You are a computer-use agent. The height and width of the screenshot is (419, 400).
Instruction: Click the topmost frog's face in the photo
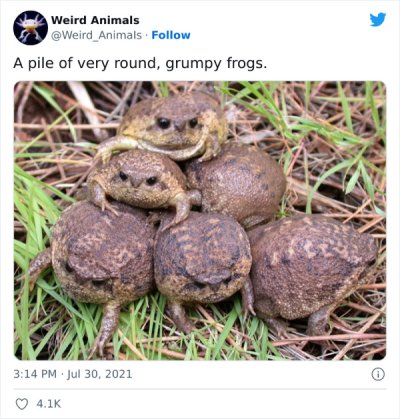(x=177, y=124)
